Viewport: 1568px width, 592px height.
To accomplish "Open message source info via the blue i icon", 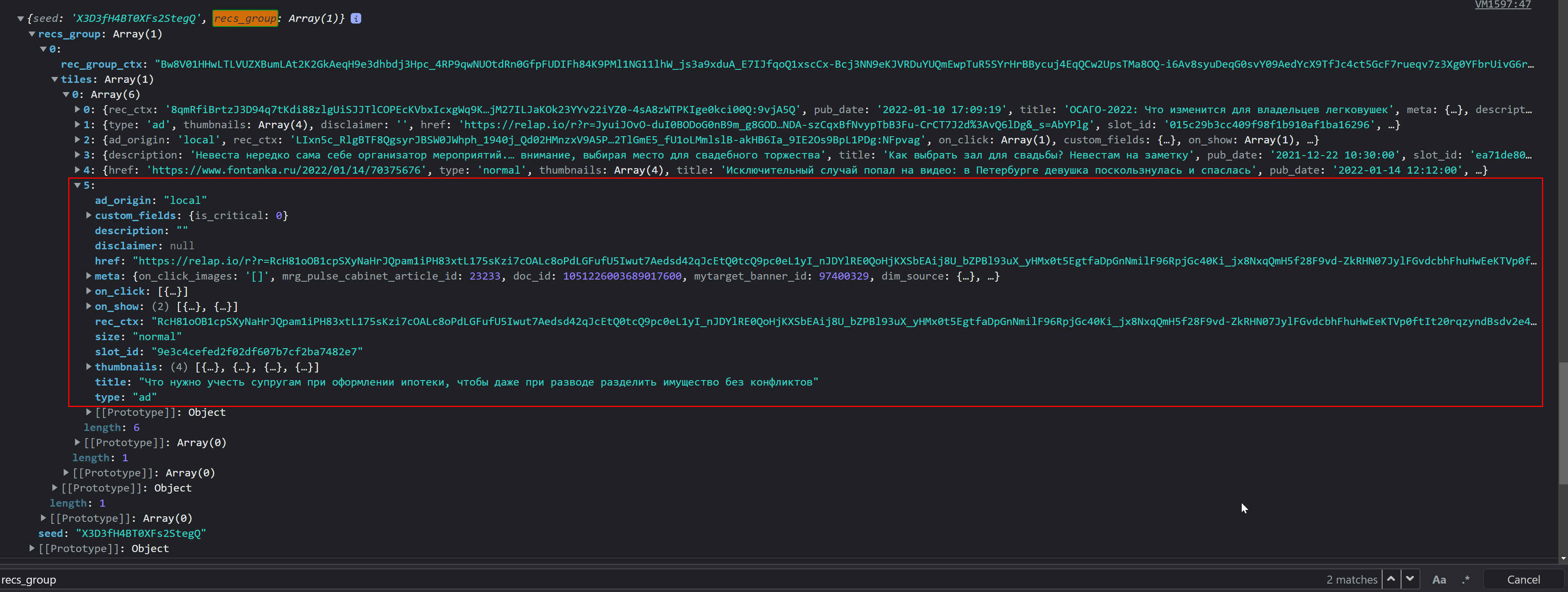I will coord(355,18).
